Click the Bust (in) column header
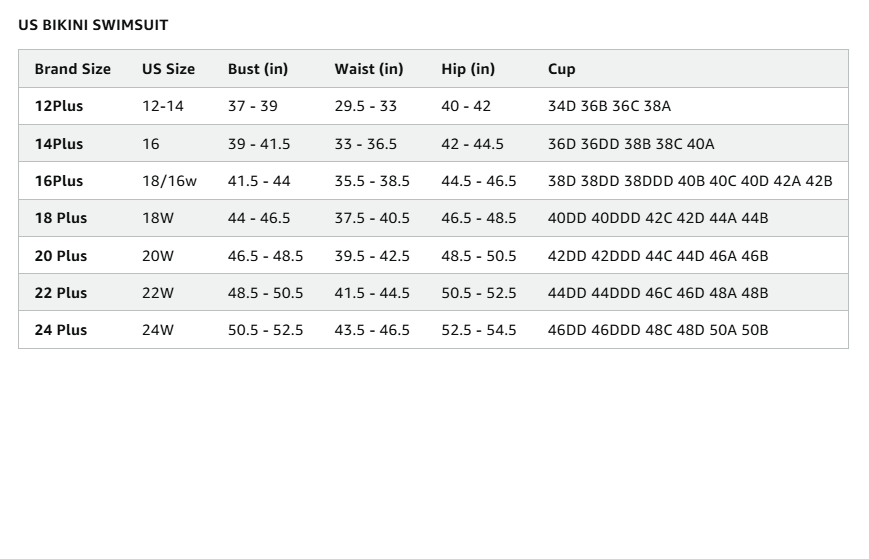The width and height of the screenshot is (869, 559). pos(258,69)
